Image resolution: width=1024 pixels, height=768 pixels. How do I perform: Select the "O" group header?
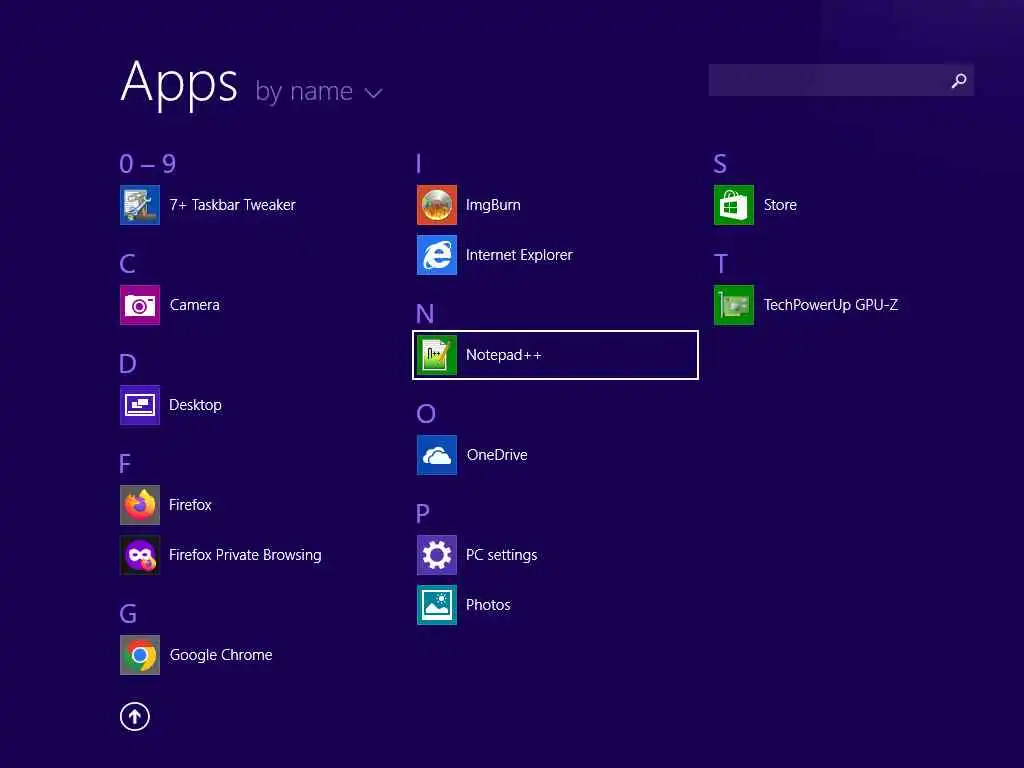(426, 413)
